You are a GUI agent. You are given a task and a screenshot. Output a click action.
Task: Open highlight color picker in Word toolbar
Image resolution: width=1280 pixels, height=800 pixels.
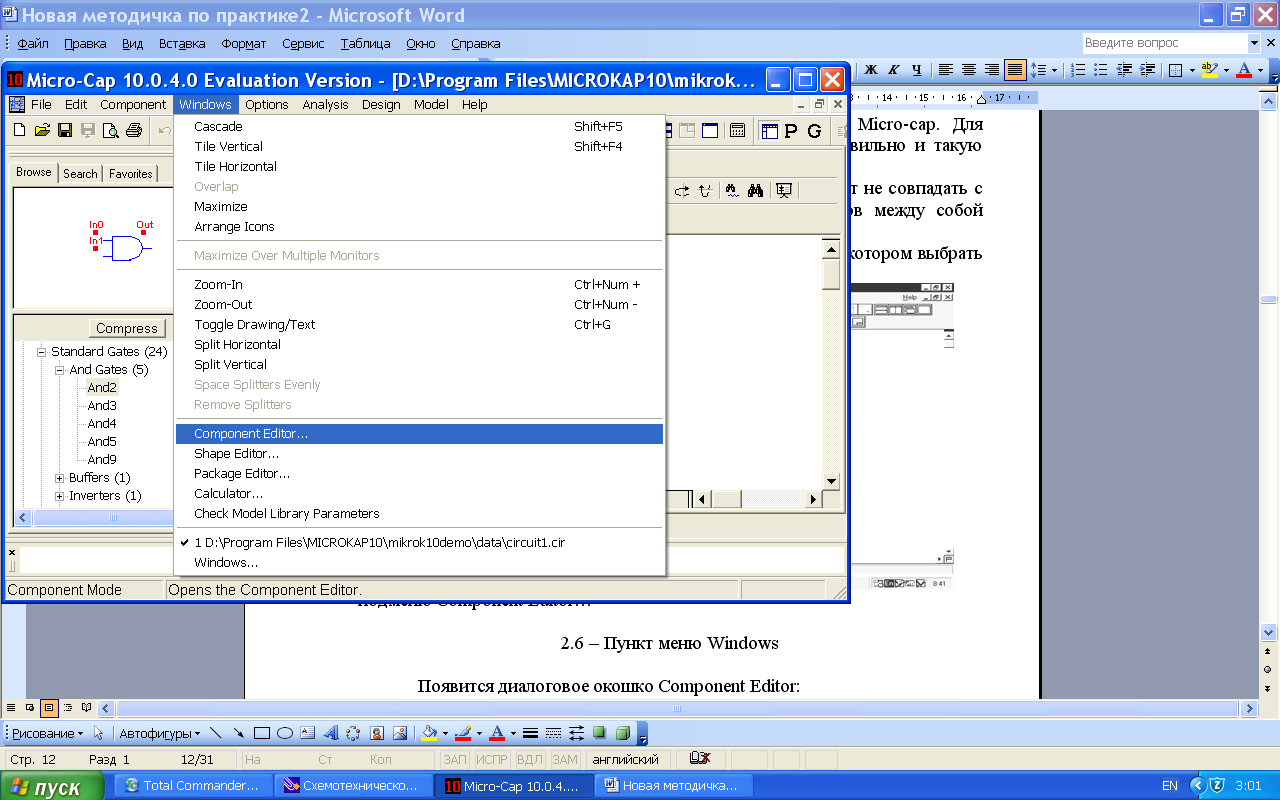click(x=1210, y=70)
